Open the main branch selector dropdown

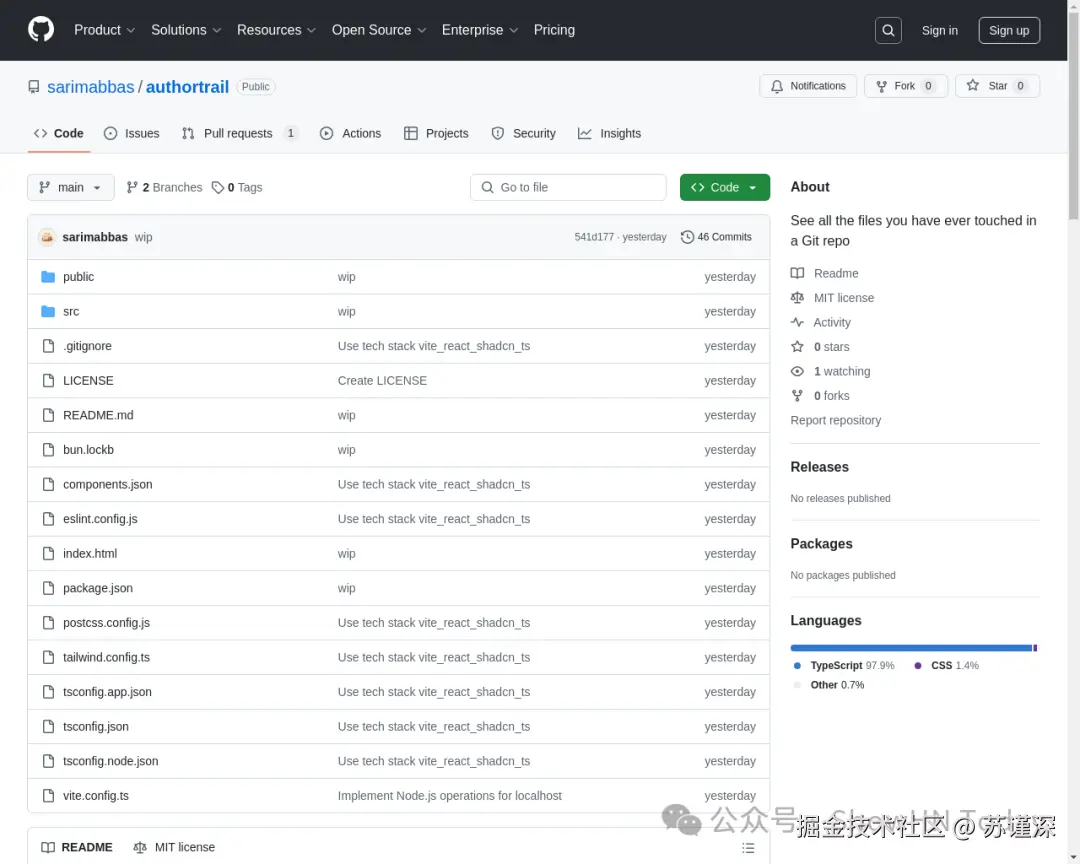click(x=70, y=187)
